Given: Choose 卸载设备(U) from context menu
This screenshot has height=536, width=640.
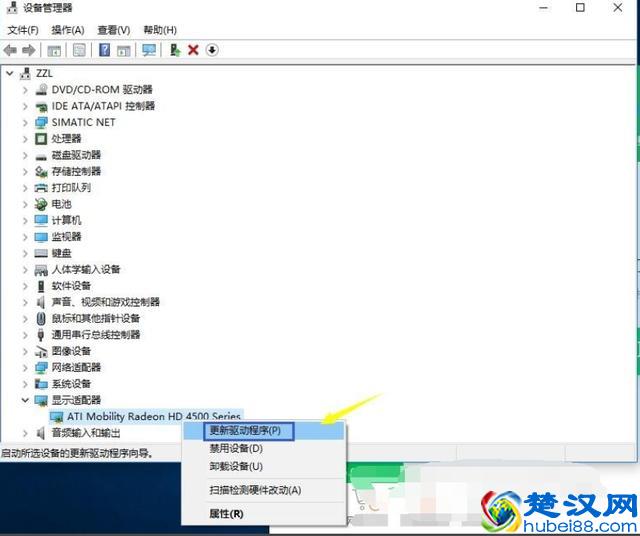Looking at the screenshot, I should coord(264,466).
